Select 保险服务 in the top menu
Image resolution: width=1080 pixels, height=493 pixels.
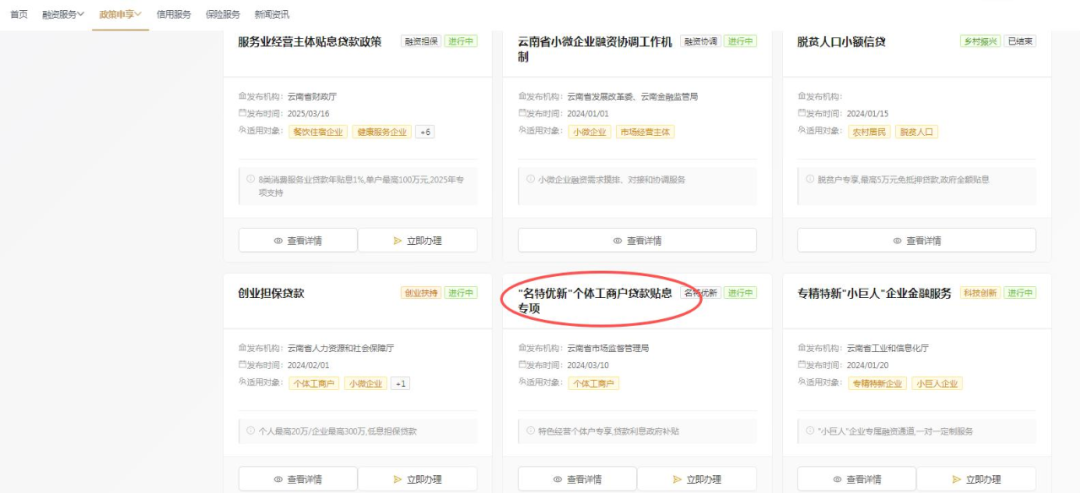(x=222, y=14)
